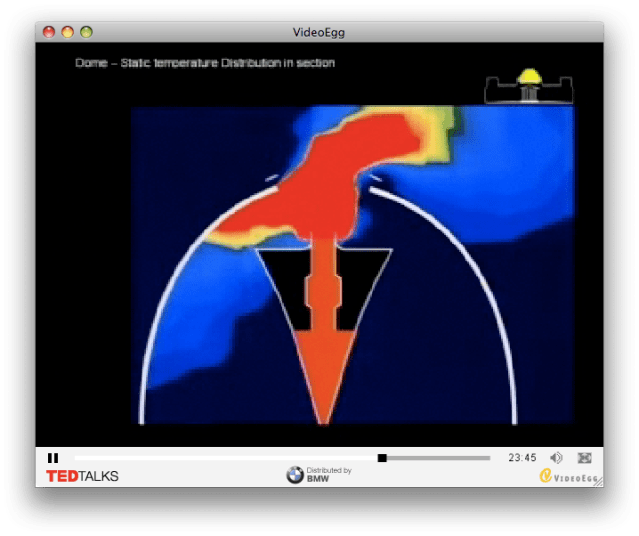The width and height of the screenshot is (639, 536).
Task: Click the progress bar's black playhead handle
Action: click(x=382, y=458)
